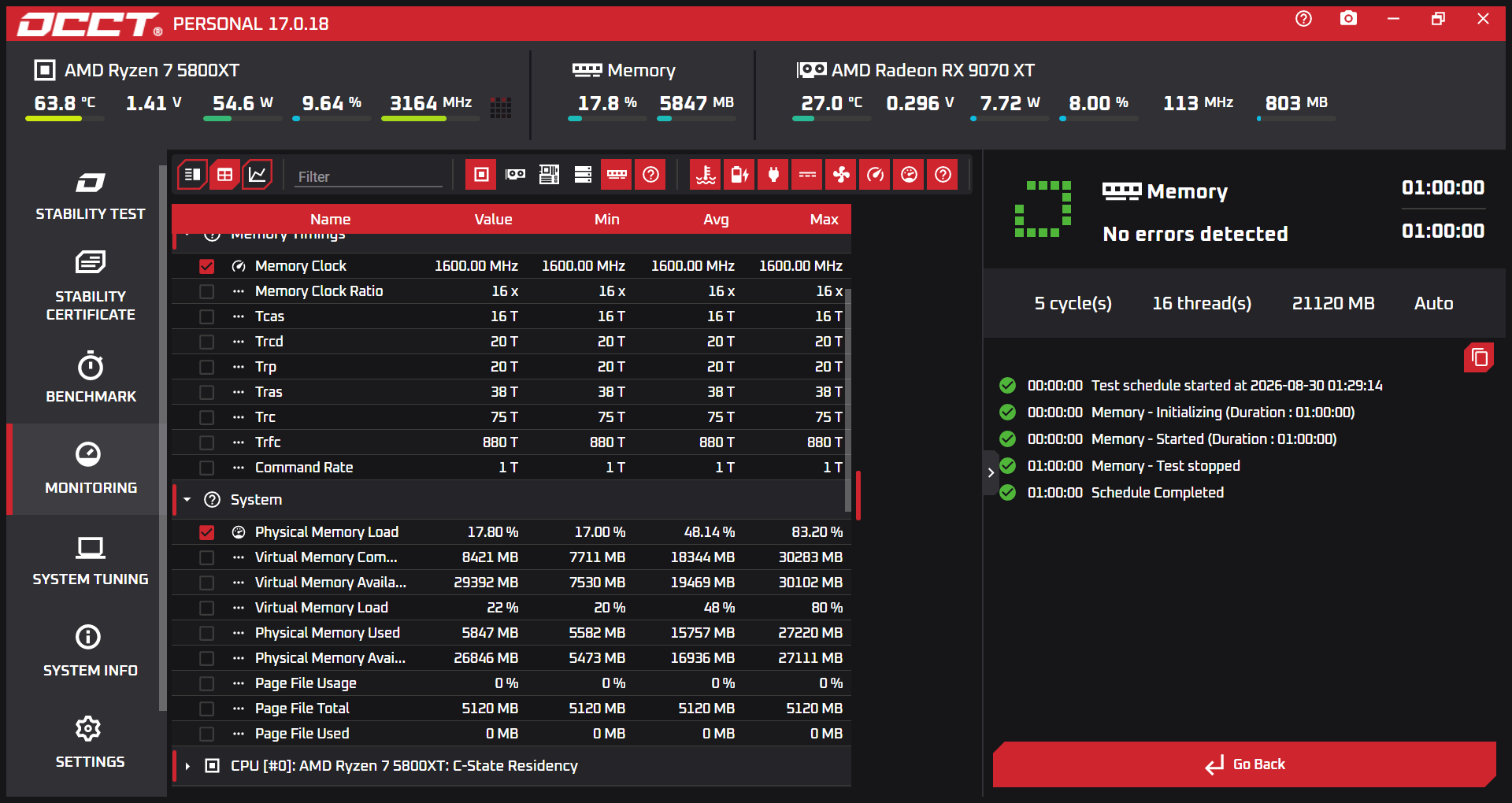Open the System Tuning section

[90, 561]
